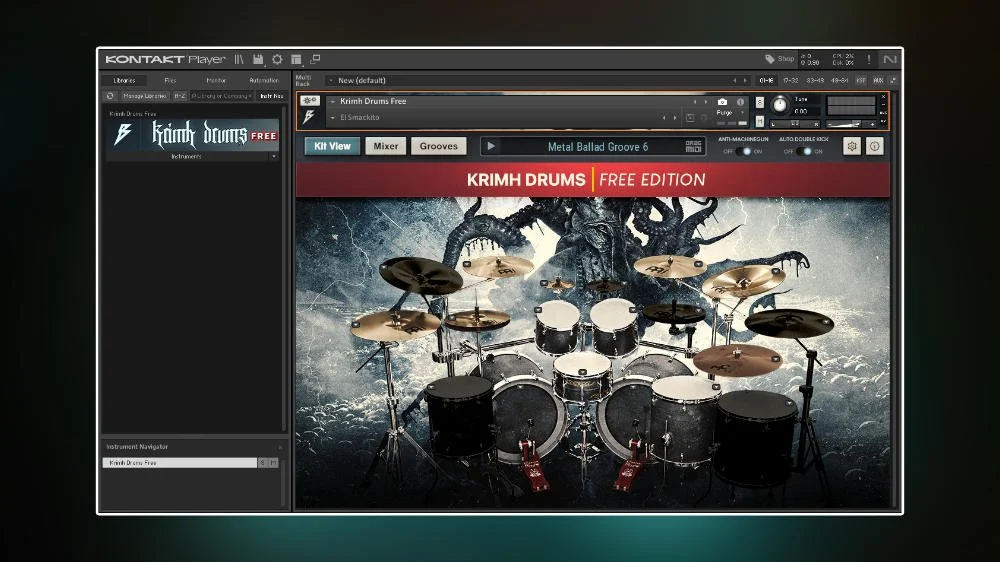Click the save snapshot icon beside El Smackito
This screenshot has width=1000, height=562.
(x=690, y=117)
